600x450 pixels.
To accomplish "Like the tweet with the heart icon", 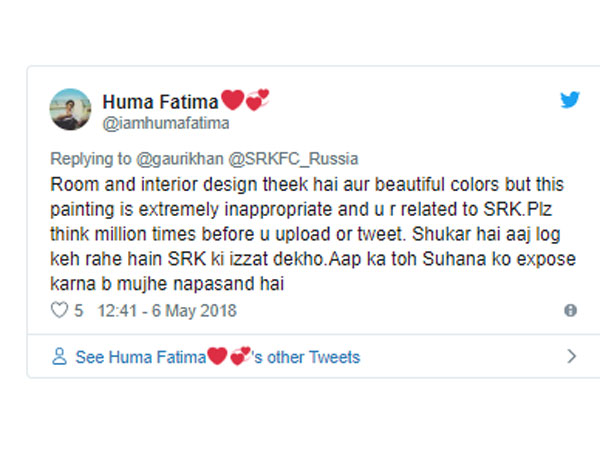I will click(57, 311).
